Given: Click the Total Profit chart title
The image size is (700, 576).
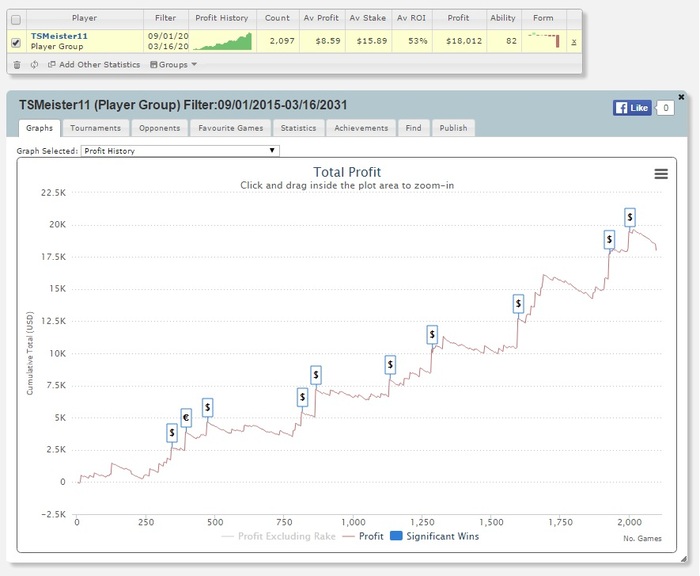Looking at the screenshot, I should click(x=347, y=172).
